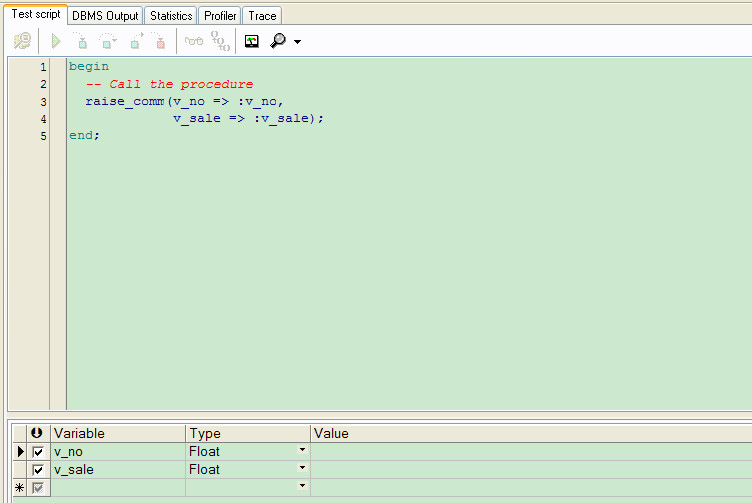Screen dimensions: 752x503
Task: Click the empty Variable name cell in new row
Action: [118, 488]
